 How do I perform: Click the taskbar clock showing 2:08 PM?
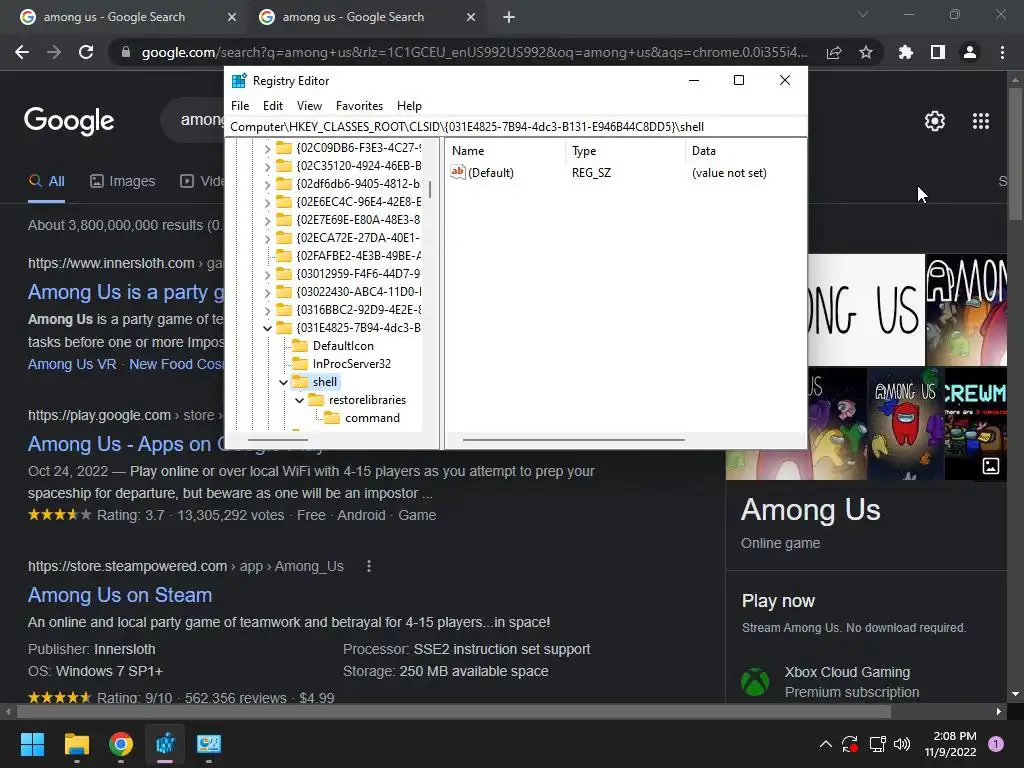pyautogui.click(x=950, y=744)
